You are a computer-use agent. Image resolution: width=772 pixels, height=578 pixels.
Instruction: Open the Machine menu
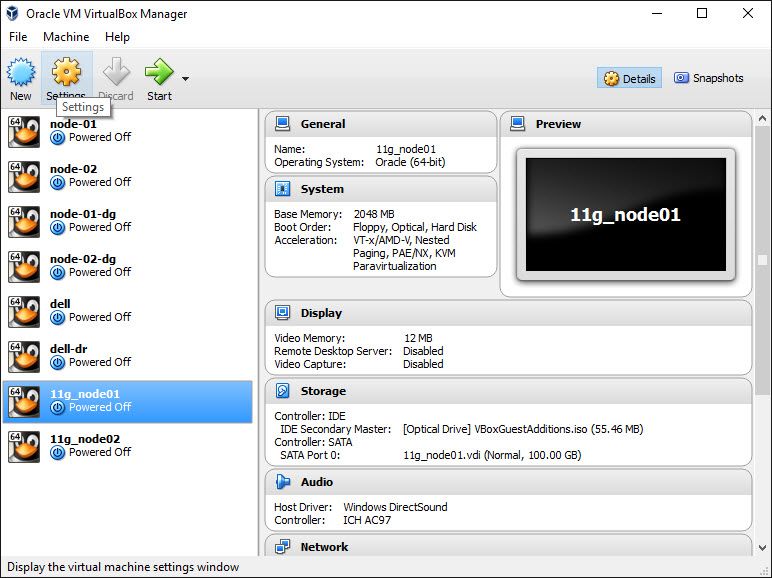(x=66, y=37)
